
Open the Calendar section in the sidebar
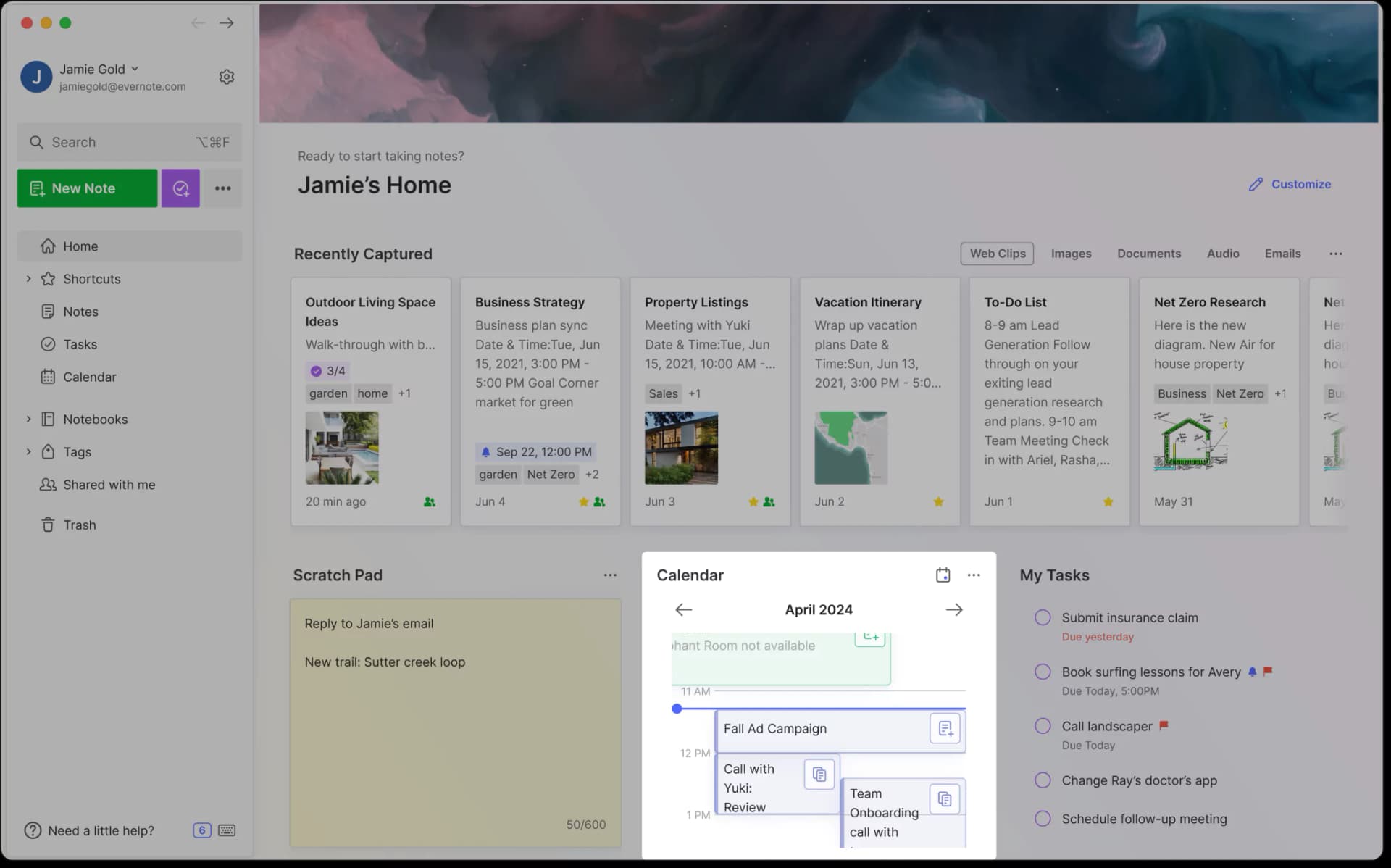(x=88, y=377)
